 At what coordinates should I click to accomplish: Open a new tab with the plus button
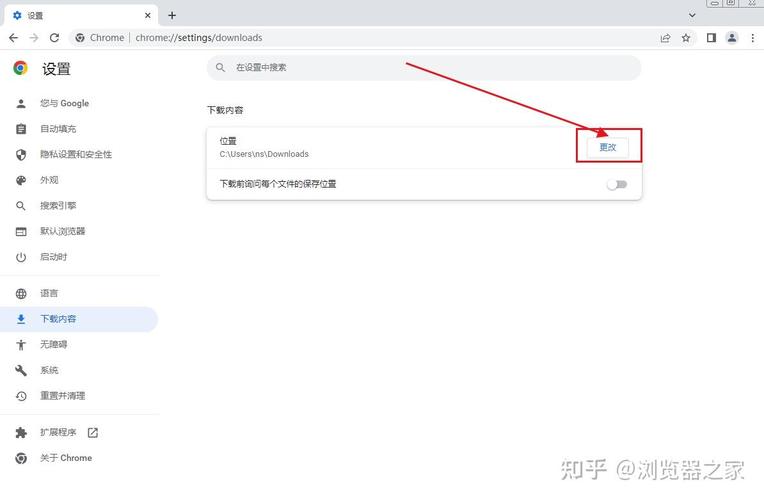[172, 16]
